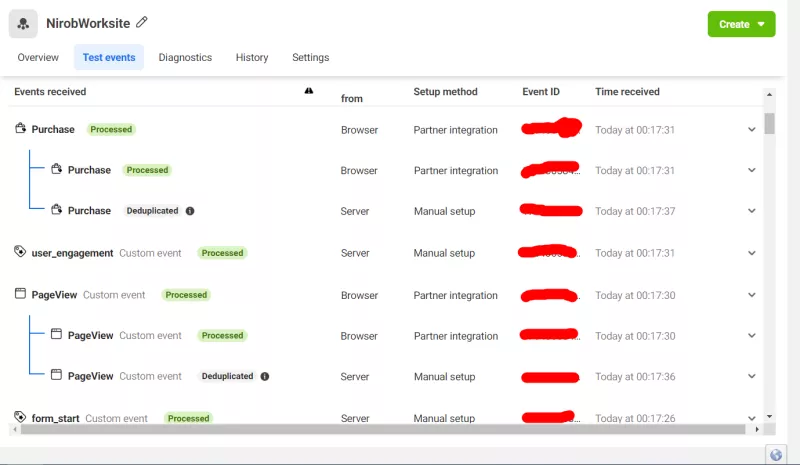The height and width of the screenshot is (465, 800).
Task: Click user_engagement event name
Action: tap(72, 253)
